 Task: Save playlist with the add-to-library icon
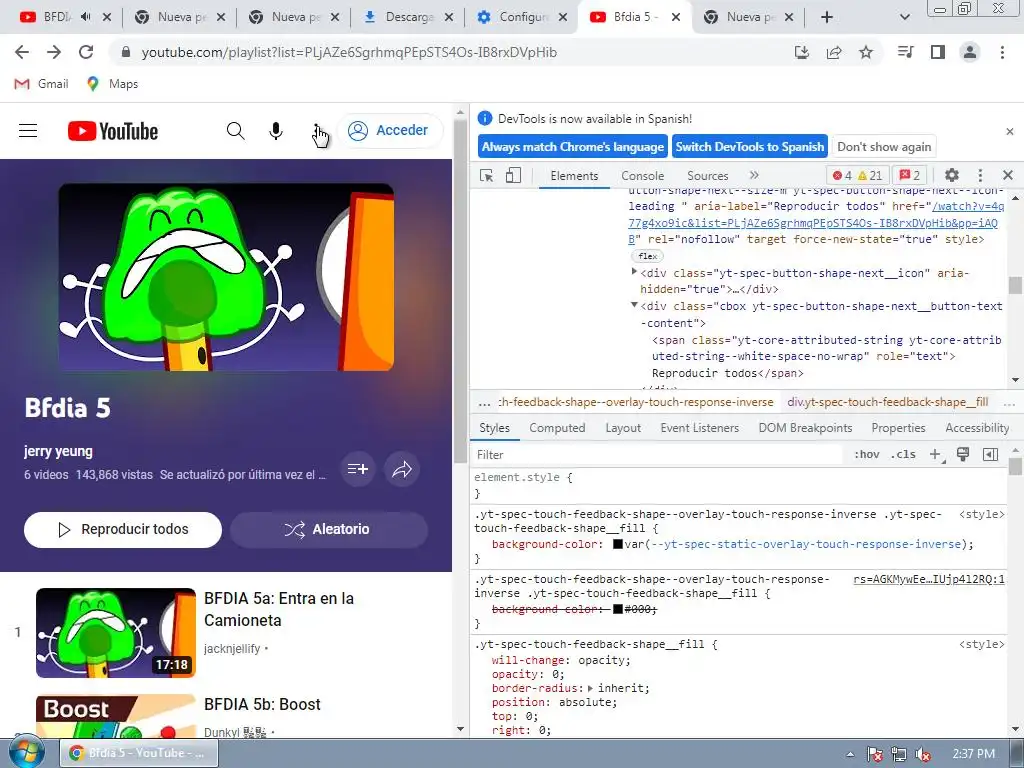pos(358,469)
